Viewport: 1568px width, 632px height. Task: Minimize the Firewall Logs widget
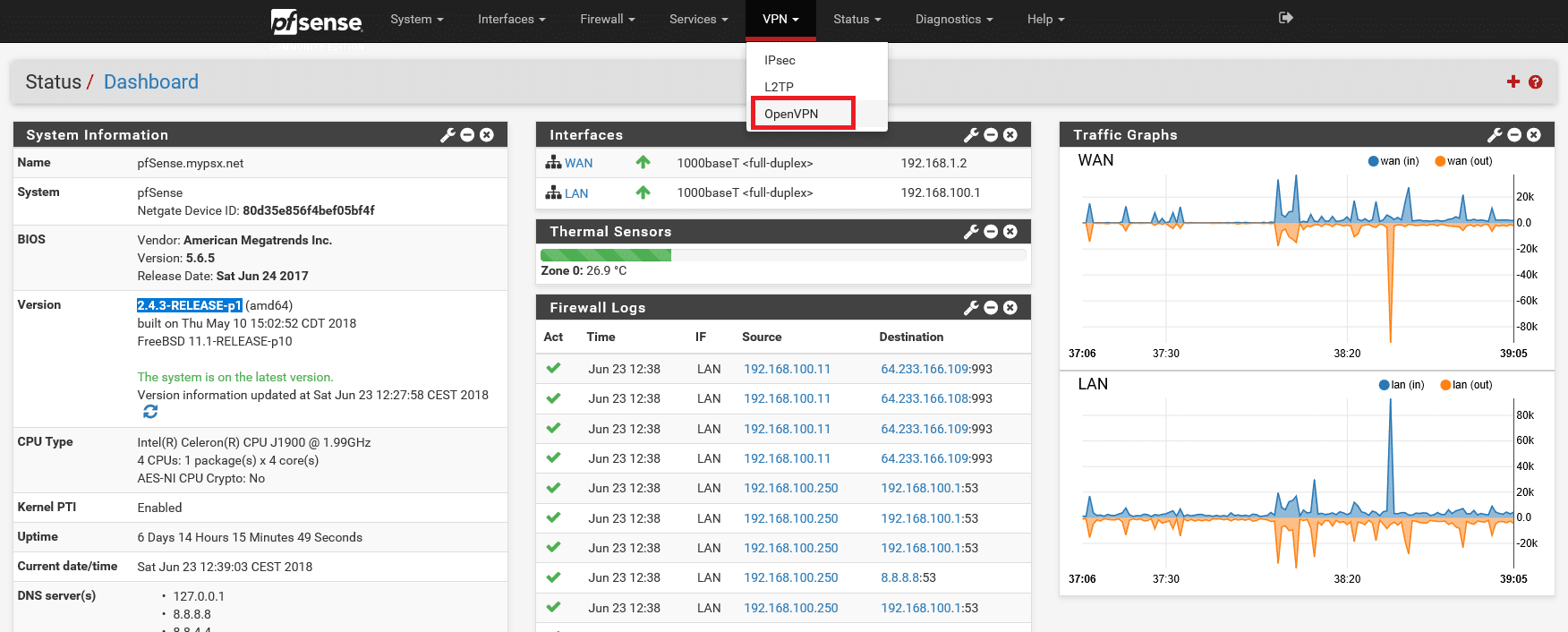tap(991, 308)
